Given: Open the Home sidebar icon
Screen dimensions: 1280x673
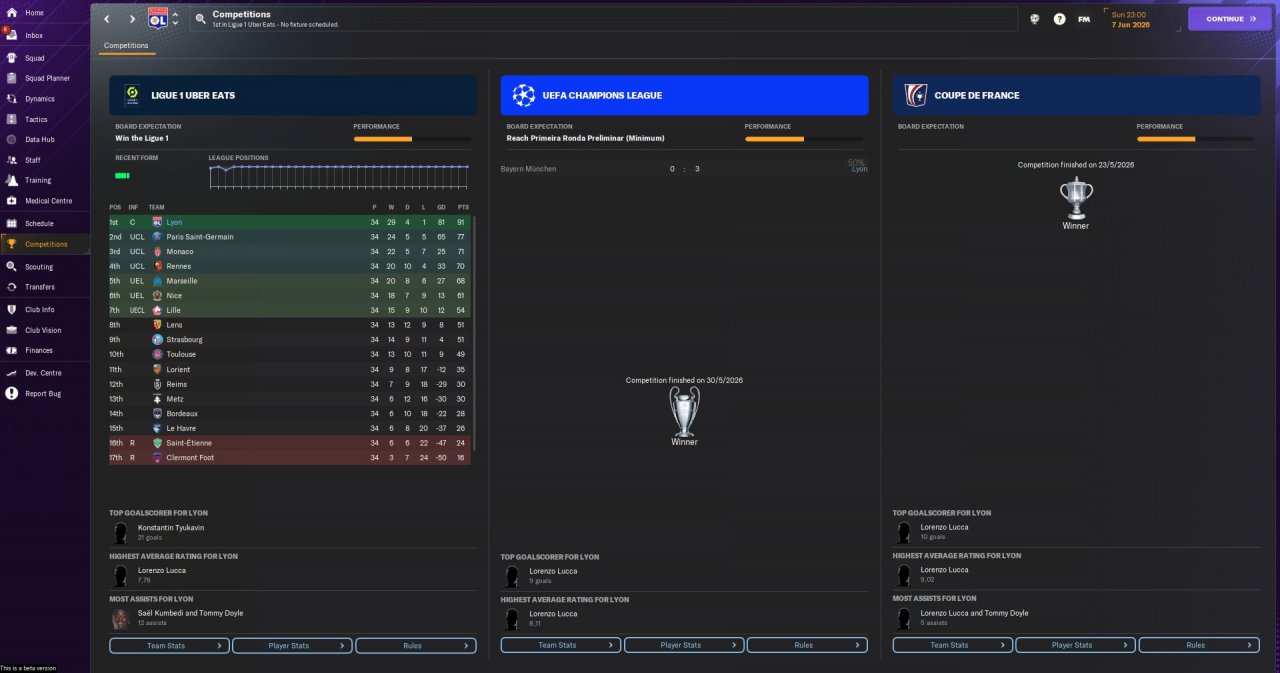Looking at the screenshot, I should (x=11, y=13).
